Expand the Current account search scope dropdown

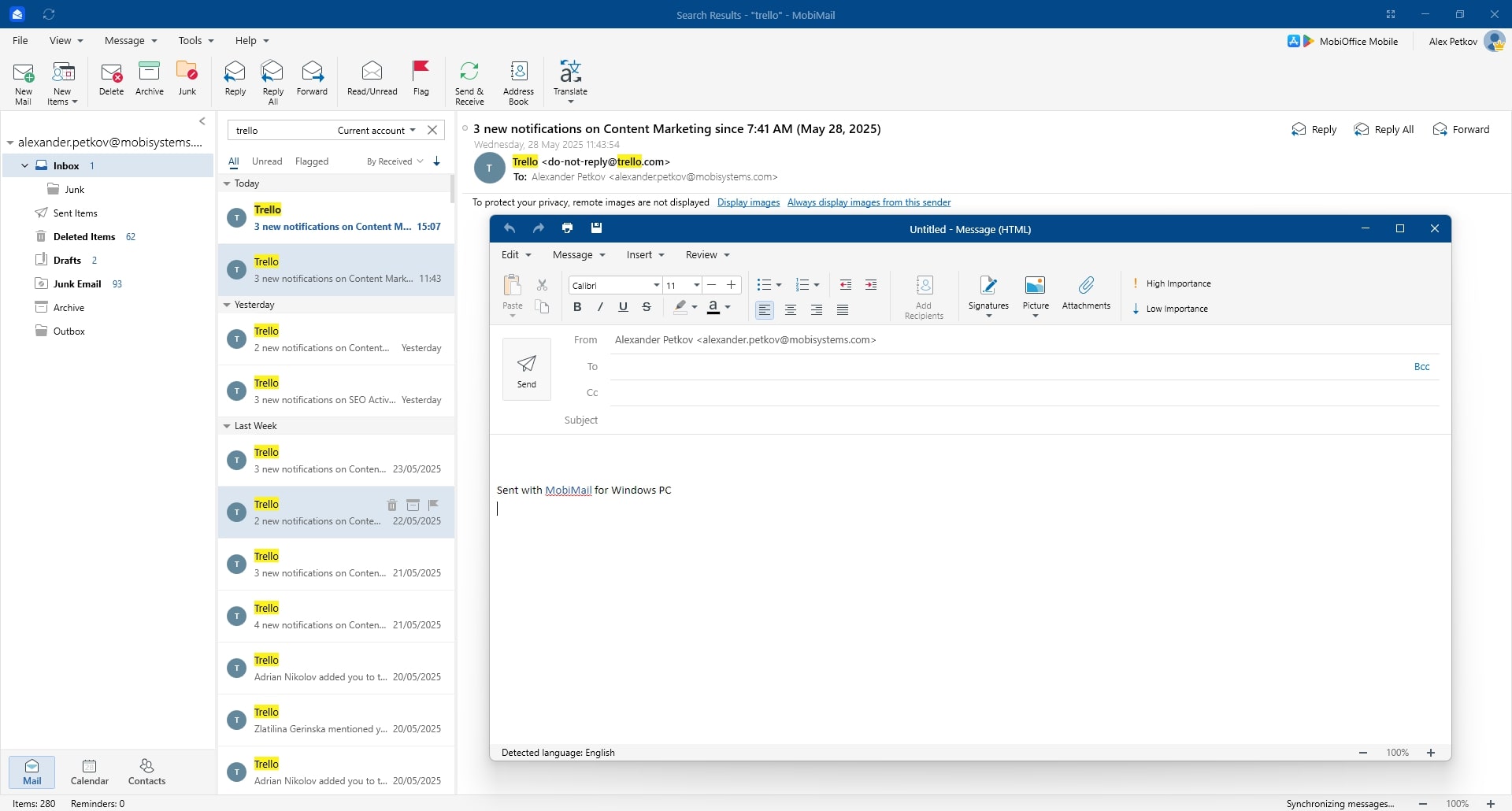pyautogui.click(x=377, y=131)
